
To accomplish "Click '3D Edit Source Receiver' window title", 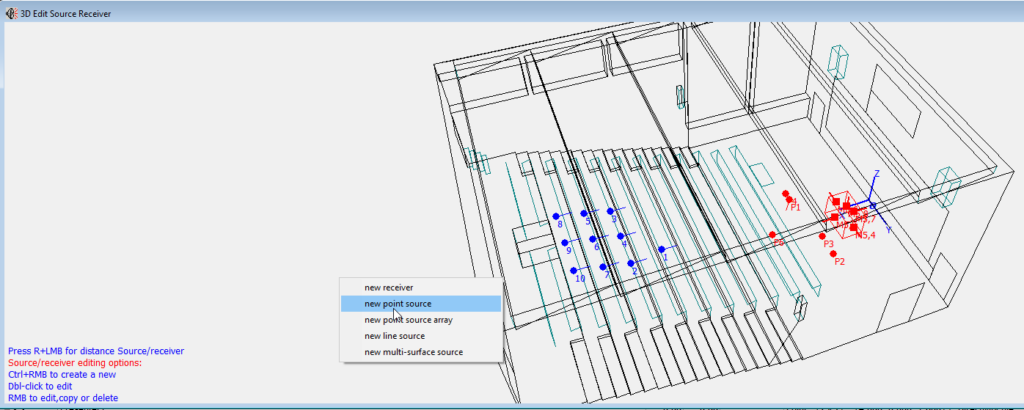I will click(66, 14).
